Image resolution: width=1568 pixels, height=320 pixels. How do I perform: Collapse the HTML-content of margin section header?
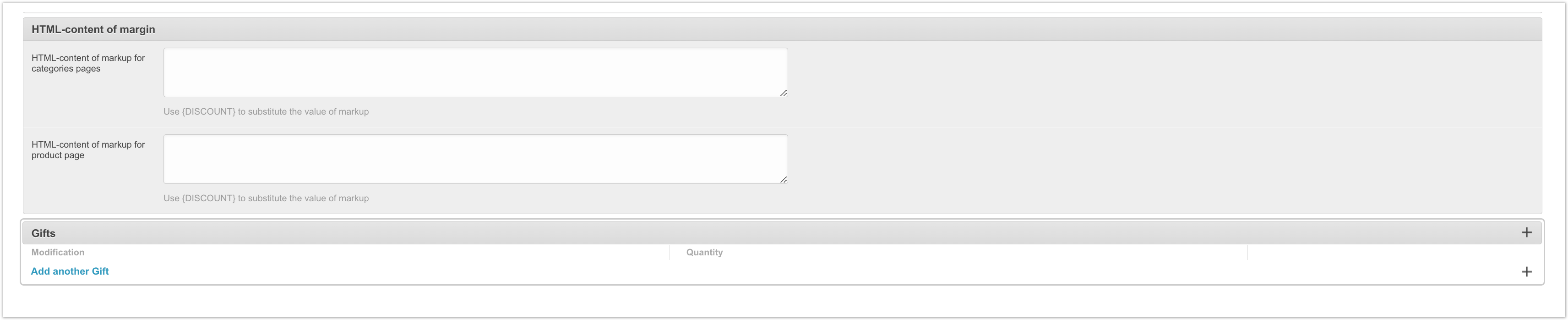click(93, 29)
